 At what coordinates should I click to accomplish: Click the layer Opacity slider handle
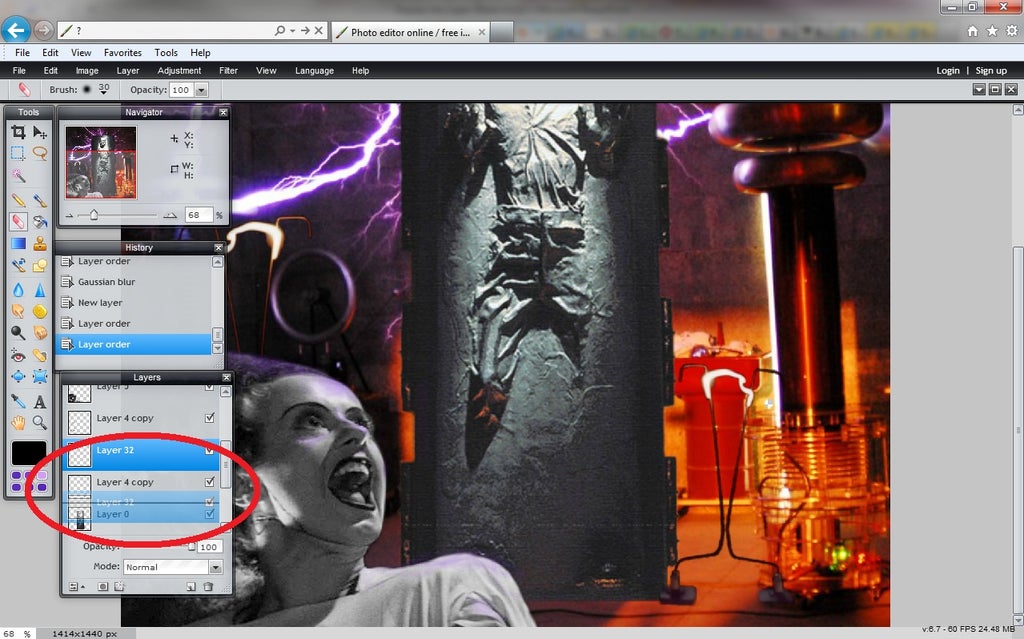[191, 546]
